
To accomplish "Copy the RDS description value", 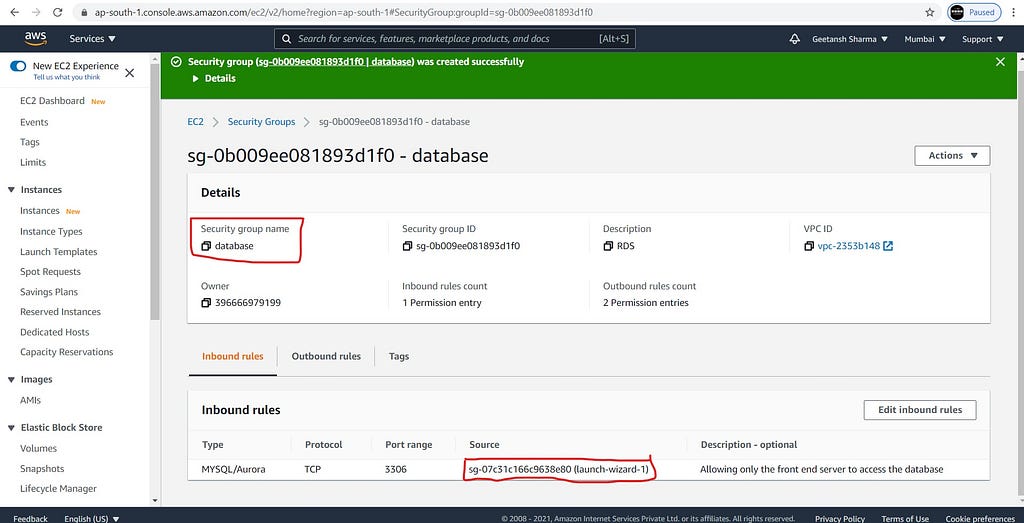I will 608,246.
